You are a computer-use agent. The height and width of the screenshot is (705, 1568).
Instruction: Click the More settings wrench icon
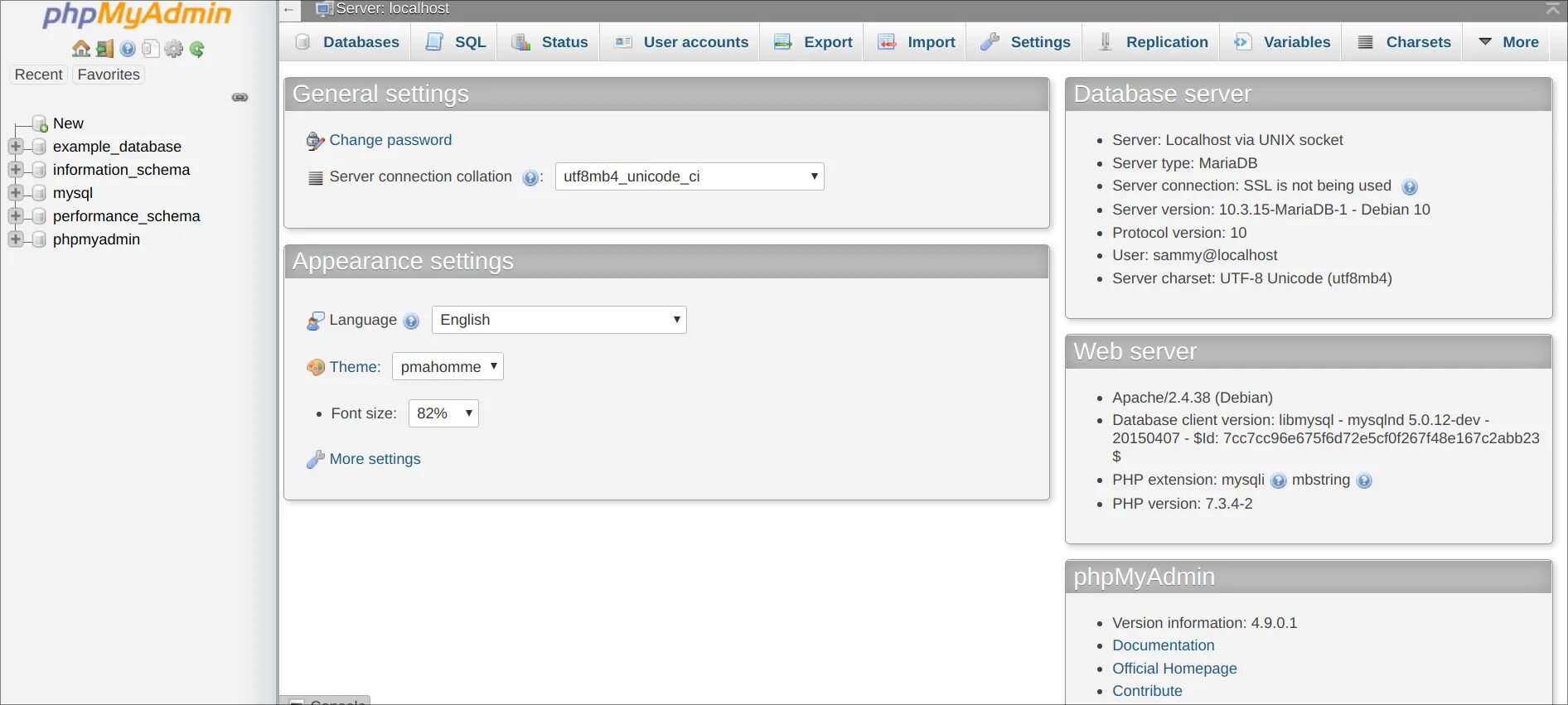315,459
